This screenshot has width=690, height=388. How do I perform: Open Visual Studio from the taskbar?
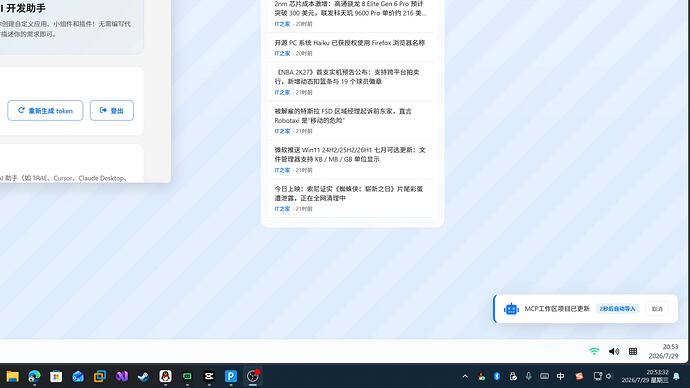click(122, 377)
